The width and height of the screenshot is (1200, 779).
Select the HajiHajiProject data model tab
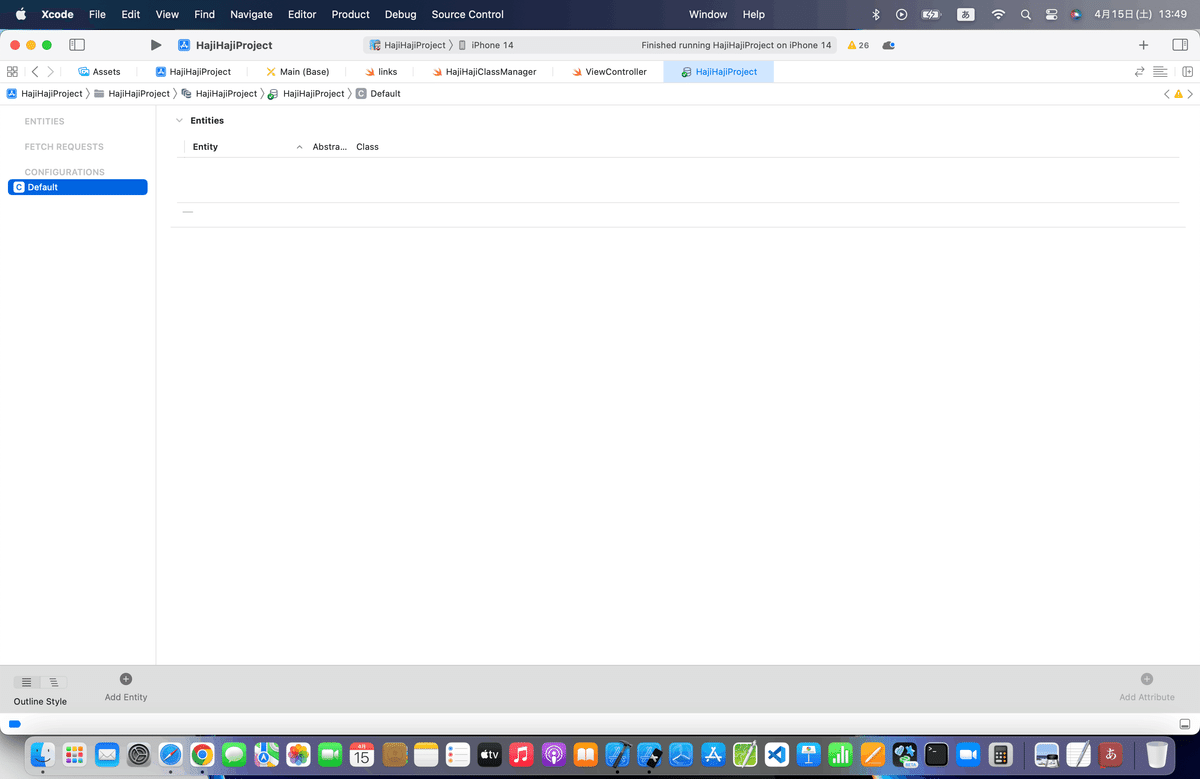pyautogui.click(x=718, y=72)
